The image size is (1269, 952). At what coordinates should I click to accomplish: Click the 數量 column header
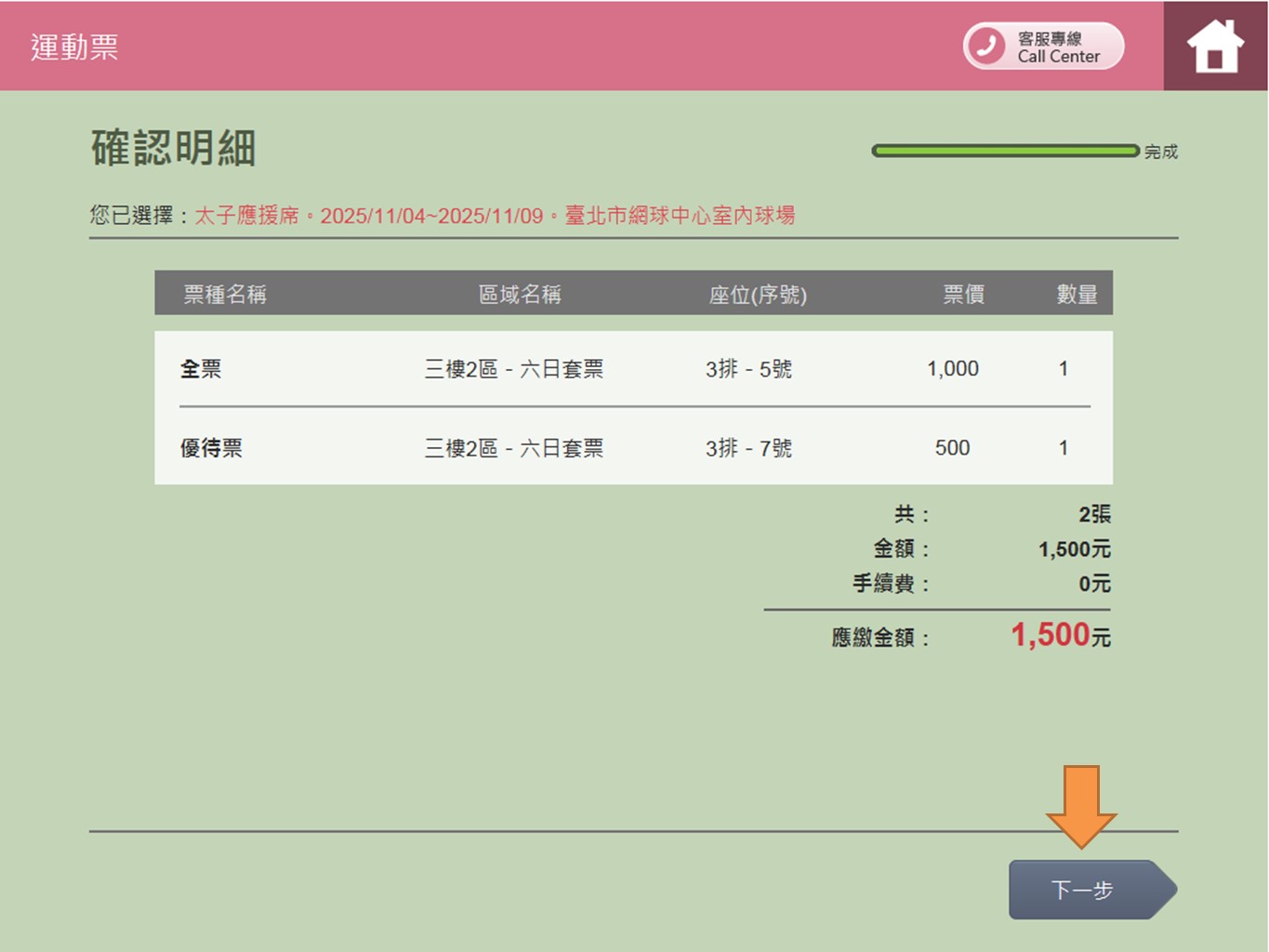point(1077,295)
